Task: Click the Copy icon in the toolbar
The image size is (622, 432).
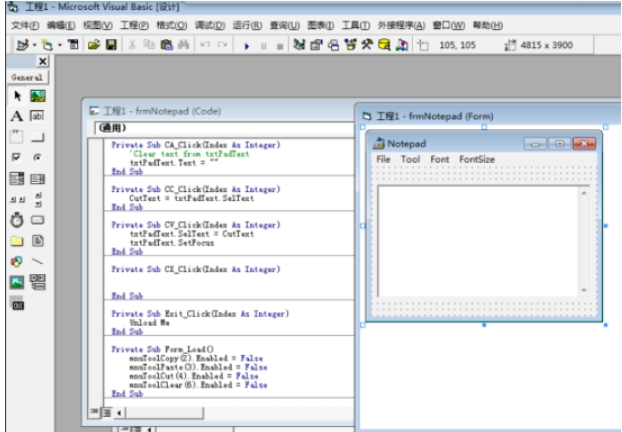Action: pos(149,44)
